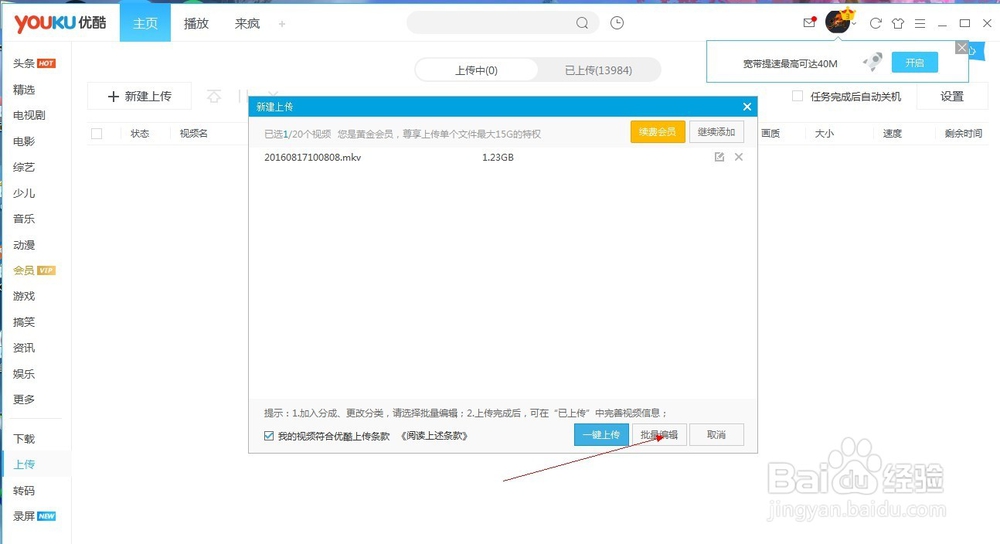
Task: Click the search magnifier icon
Action: [582, 23]
